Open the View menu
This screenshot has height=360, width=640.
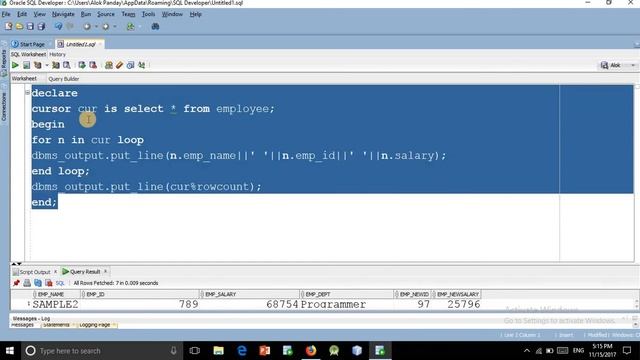click(39, 14)
